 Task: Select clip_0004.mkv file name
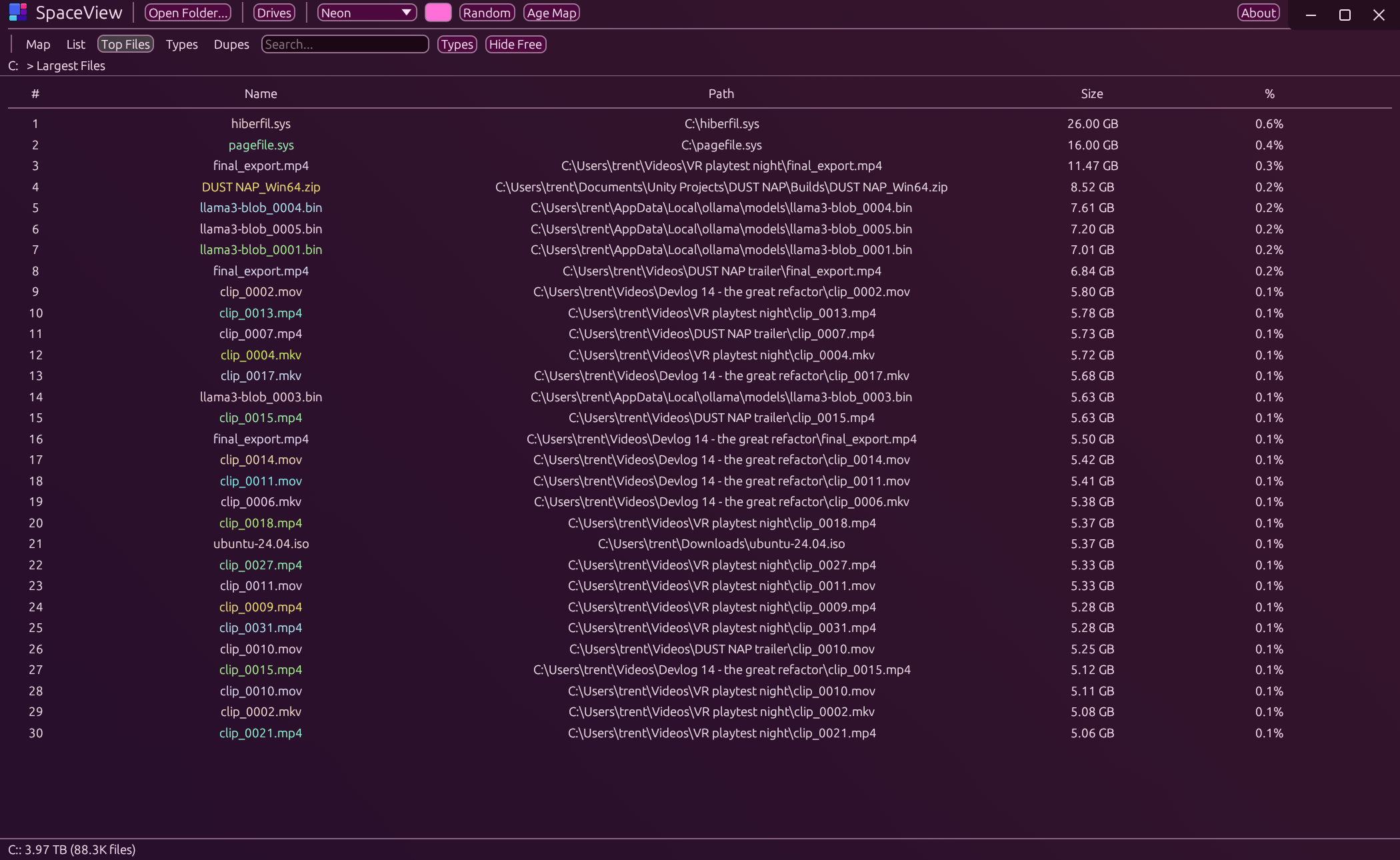click(x=261, y=355)
